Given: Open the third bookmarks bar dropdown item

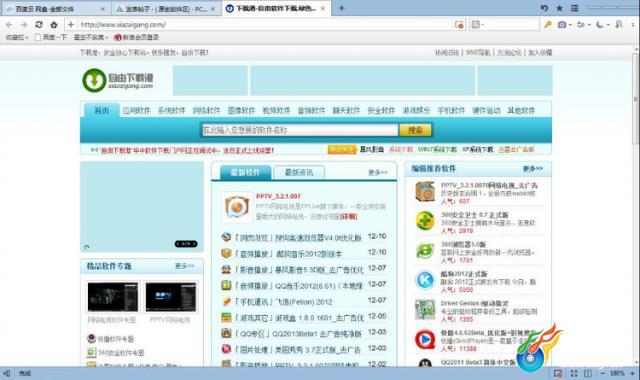Looking at the screenshot, I should pyautogui.click(x=91, y=37).
